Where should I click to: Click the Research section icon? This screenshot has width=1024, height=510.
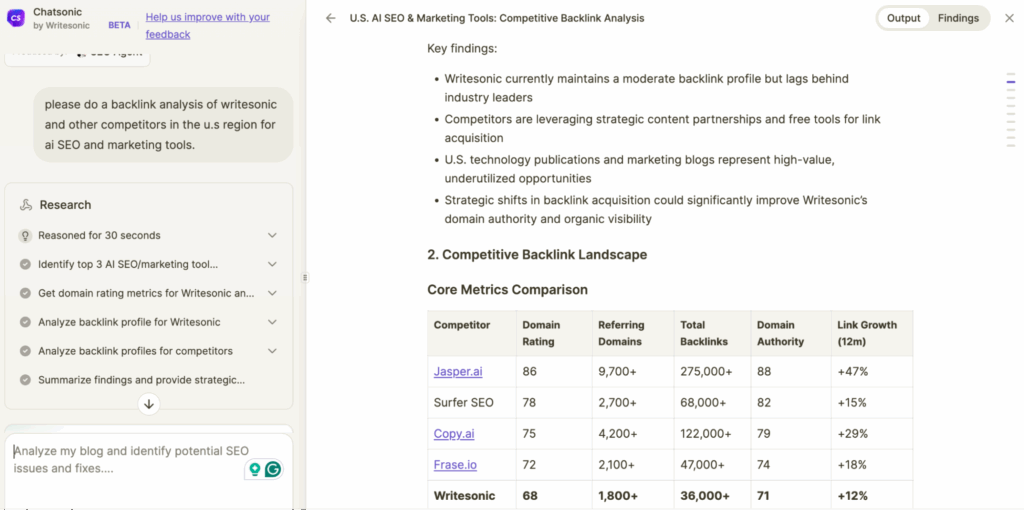pyautogui.click(x=26, y=205)
